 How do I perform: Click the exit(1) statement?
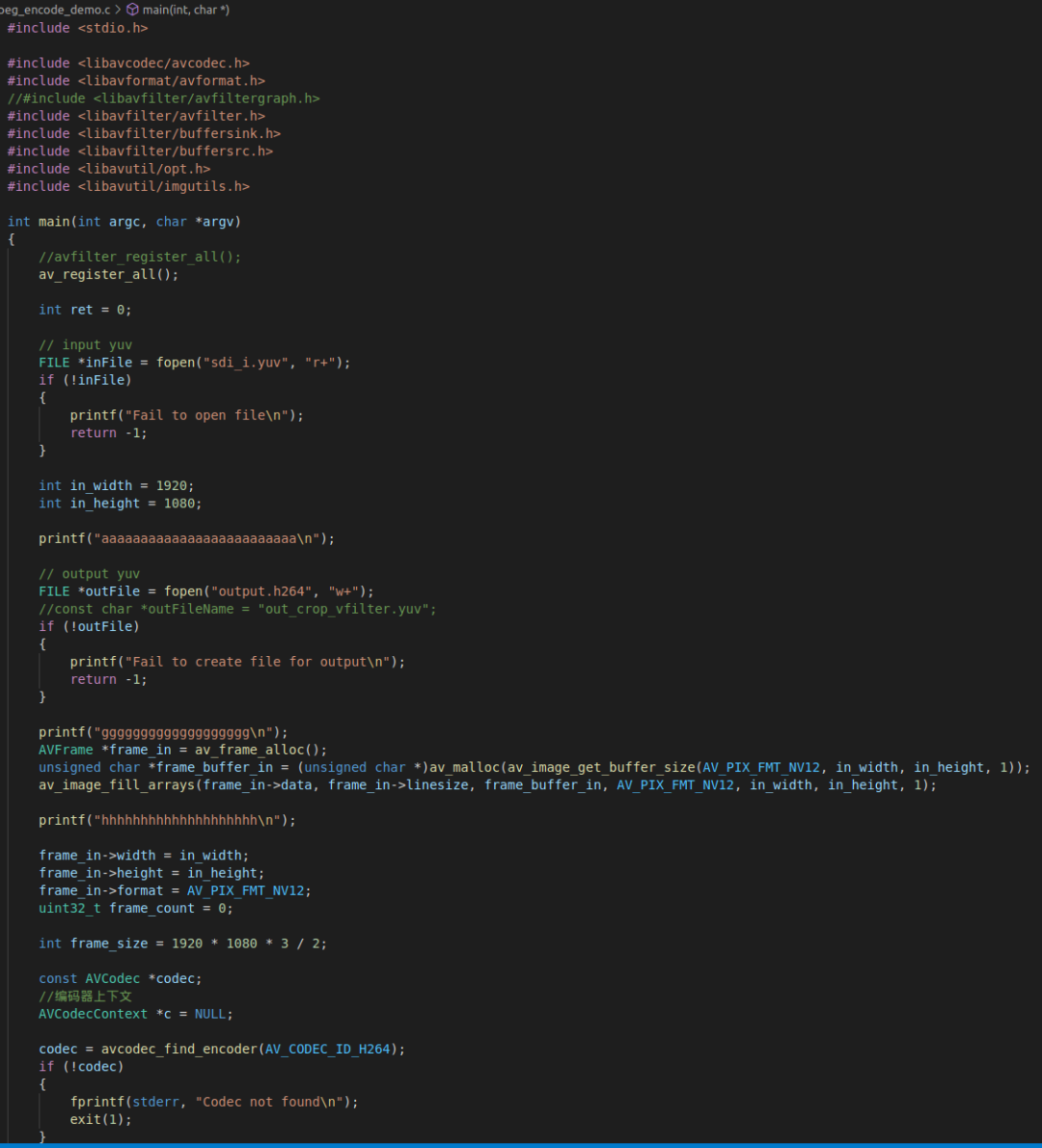coord(100,1120)
